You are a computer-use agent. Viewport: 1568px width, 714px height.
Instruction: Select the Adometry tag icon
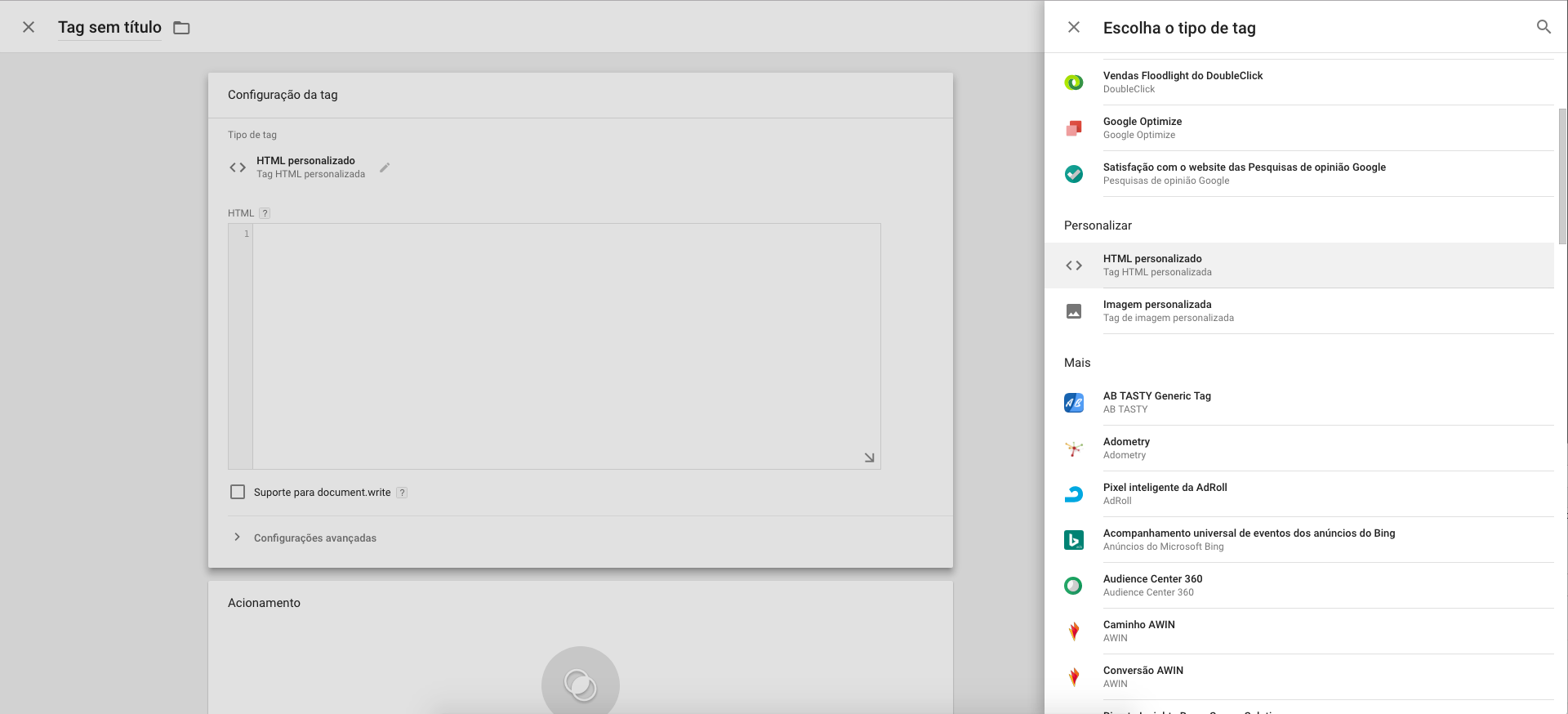point(1074,448)
